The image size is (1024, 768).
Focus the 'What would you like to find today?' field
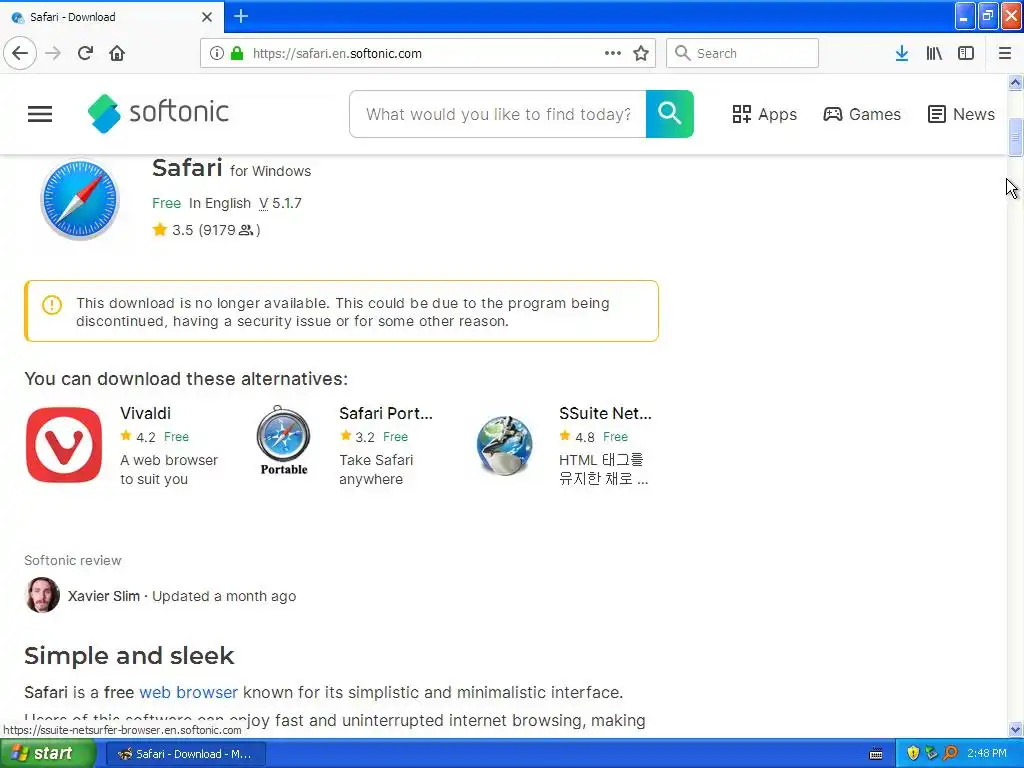click(498, 114)
